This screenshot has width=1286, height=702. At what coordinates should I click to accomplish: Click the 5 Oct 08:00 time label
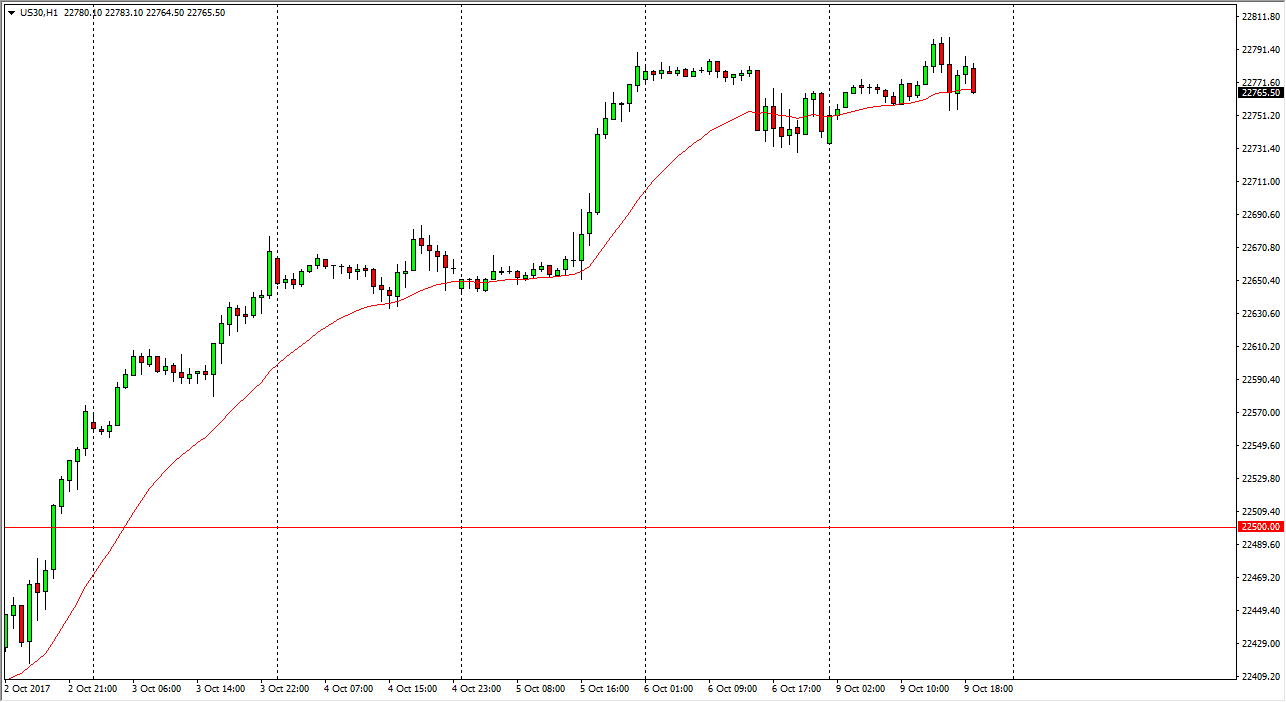point(541,689)
